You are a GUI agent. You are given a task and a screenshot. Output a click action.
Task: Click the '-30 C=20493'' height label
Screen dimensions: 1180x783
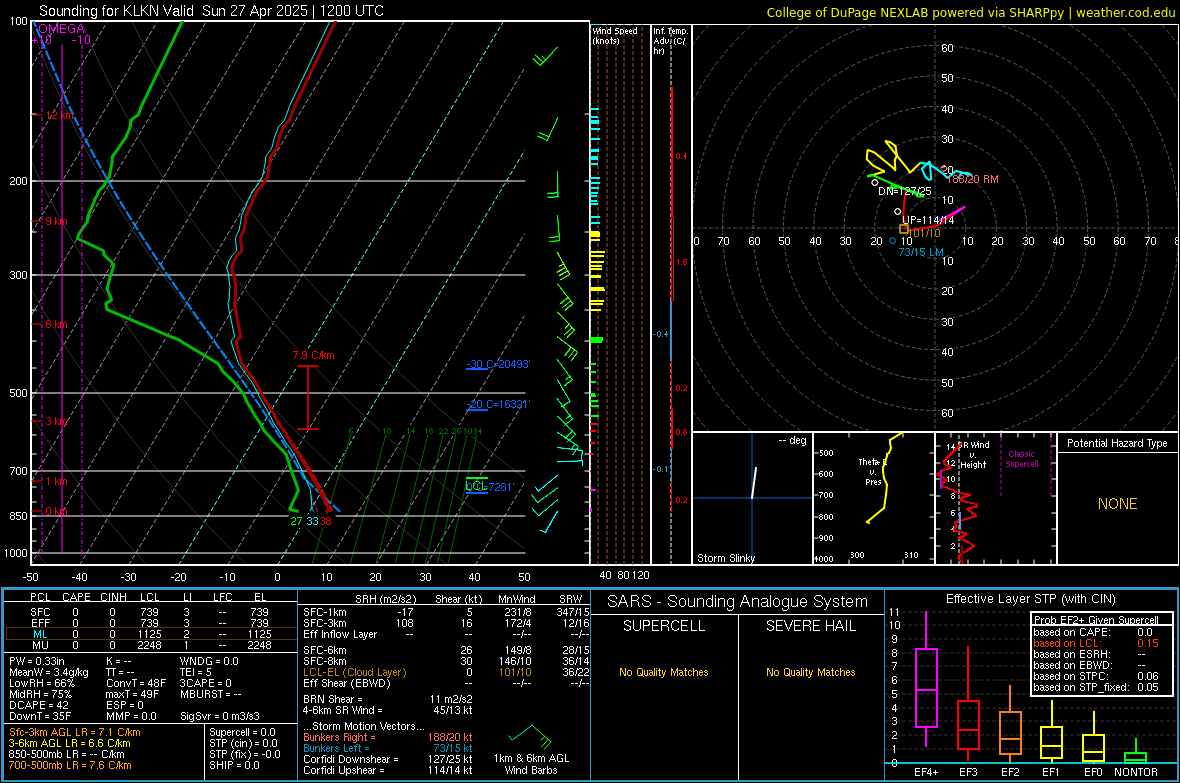pos(498,364)
